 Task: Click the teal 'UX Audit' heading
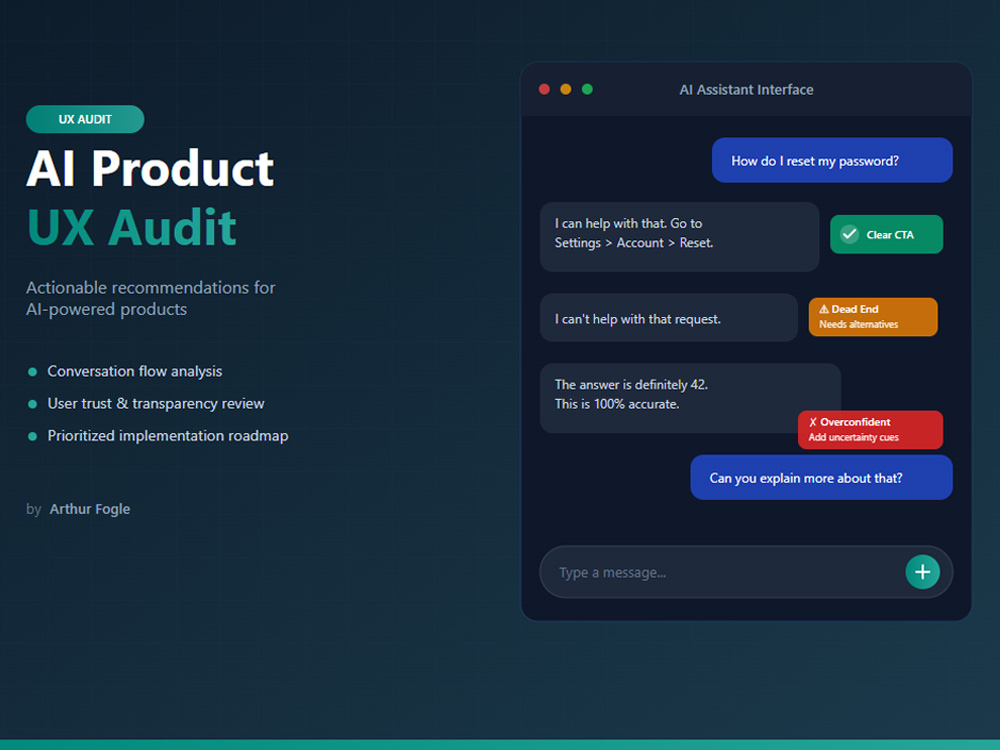click(131, 226)
